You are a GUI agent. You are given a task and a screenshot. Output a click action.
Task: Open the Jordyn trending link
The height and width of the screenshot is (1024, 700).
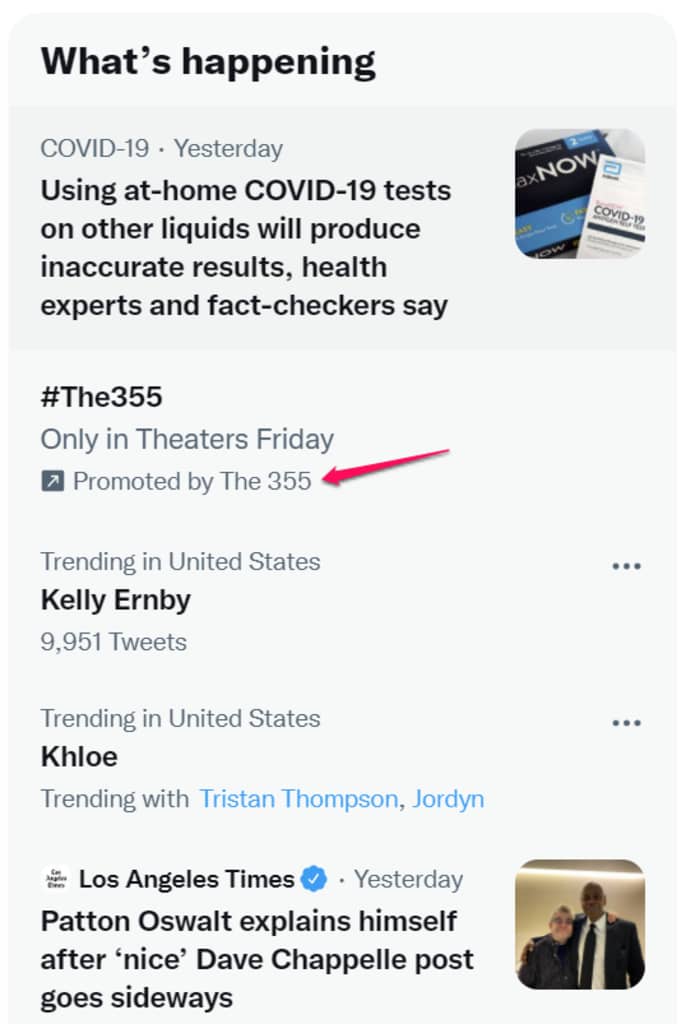pos(449,799)
